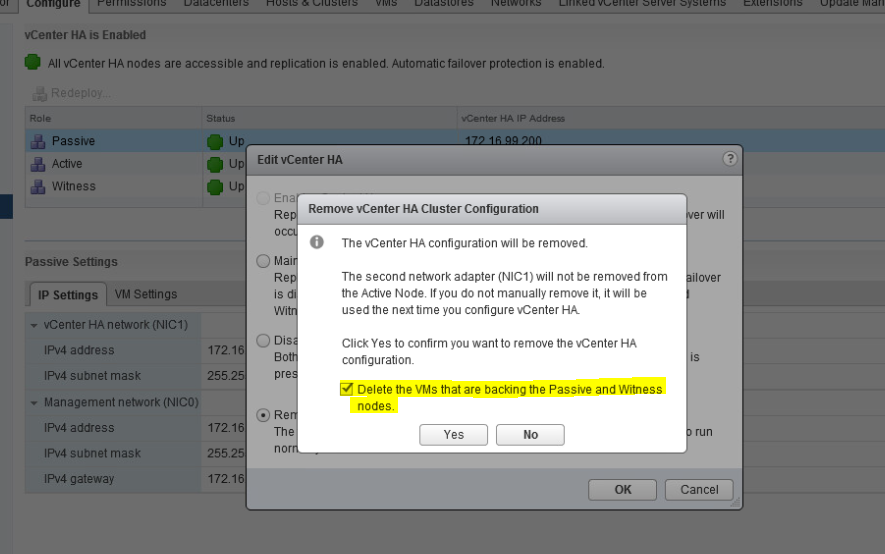
Task: Select the Witness row in the node table
Action: point(135,186)
